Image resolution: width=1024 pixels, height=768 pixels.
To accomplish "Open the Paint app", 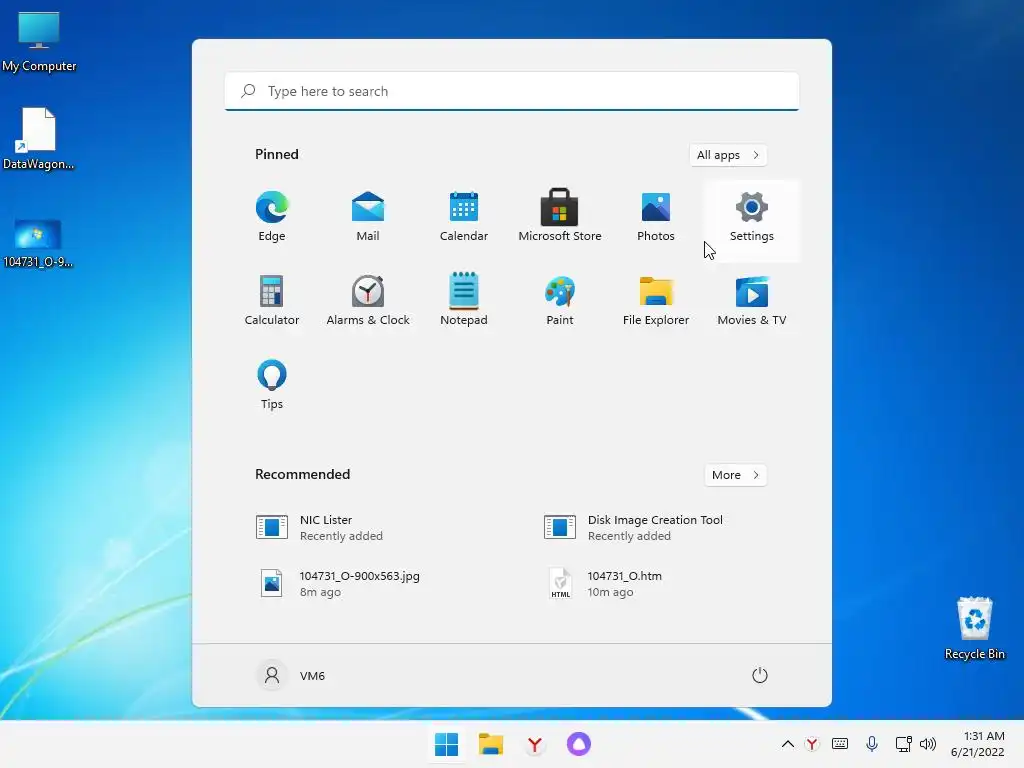I will 560,300.
